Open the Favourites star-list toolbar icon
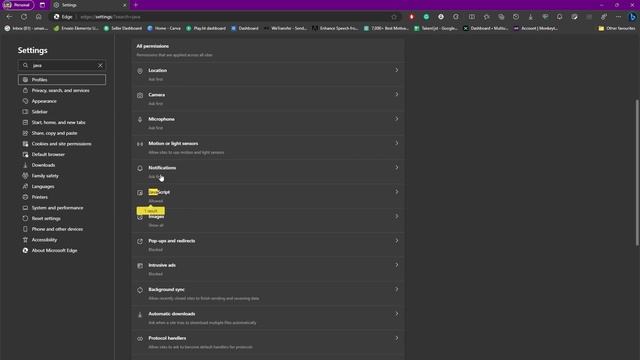 pyautogui.click(x=487, y=17)
